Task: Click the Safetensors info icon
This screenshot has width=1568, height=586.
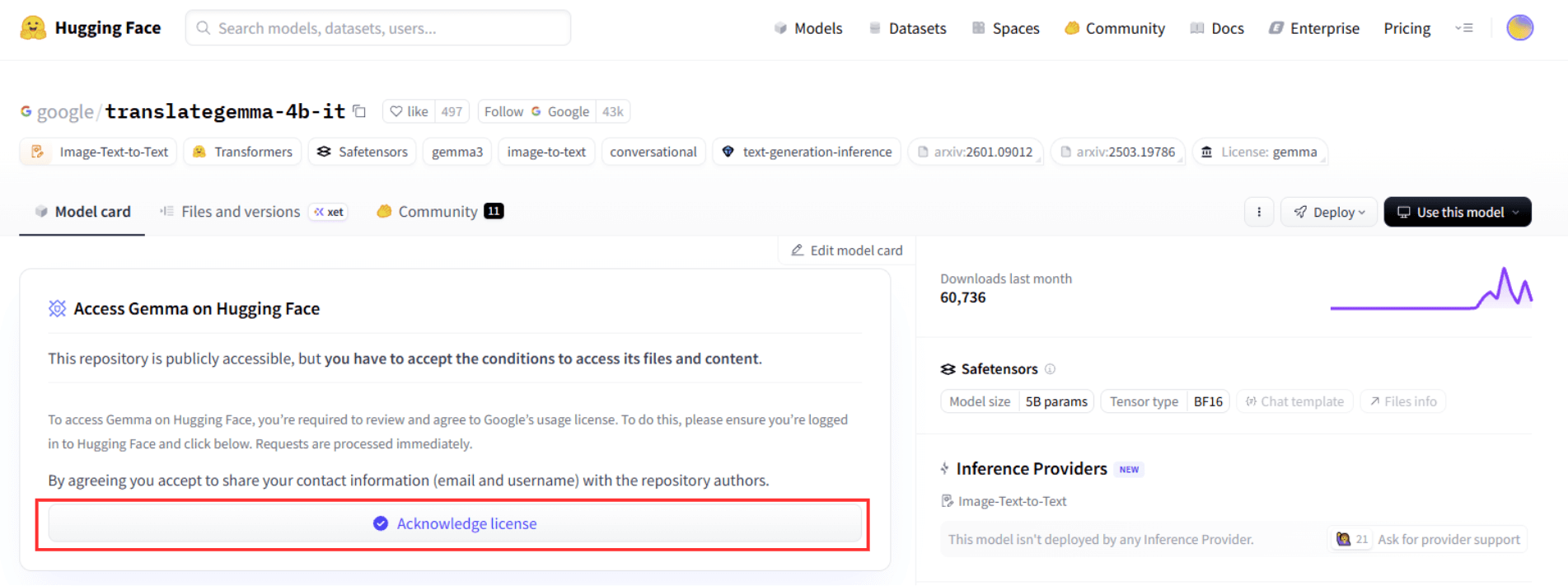Action: (x=1050, y=369)
